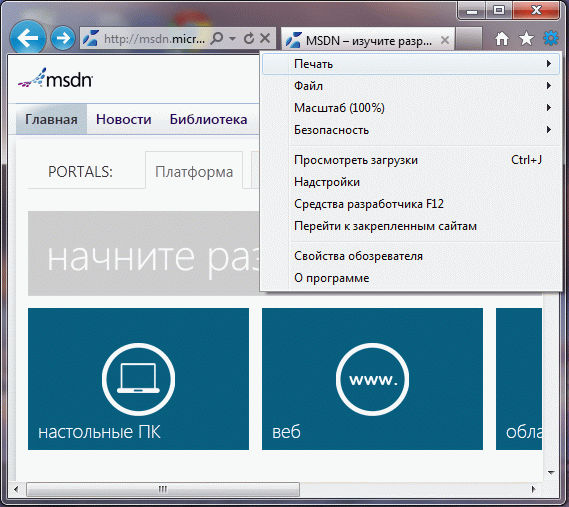Viewport: 569px width, 507px height.
Task: Close the MSDN tab
Action: (445, 40)
